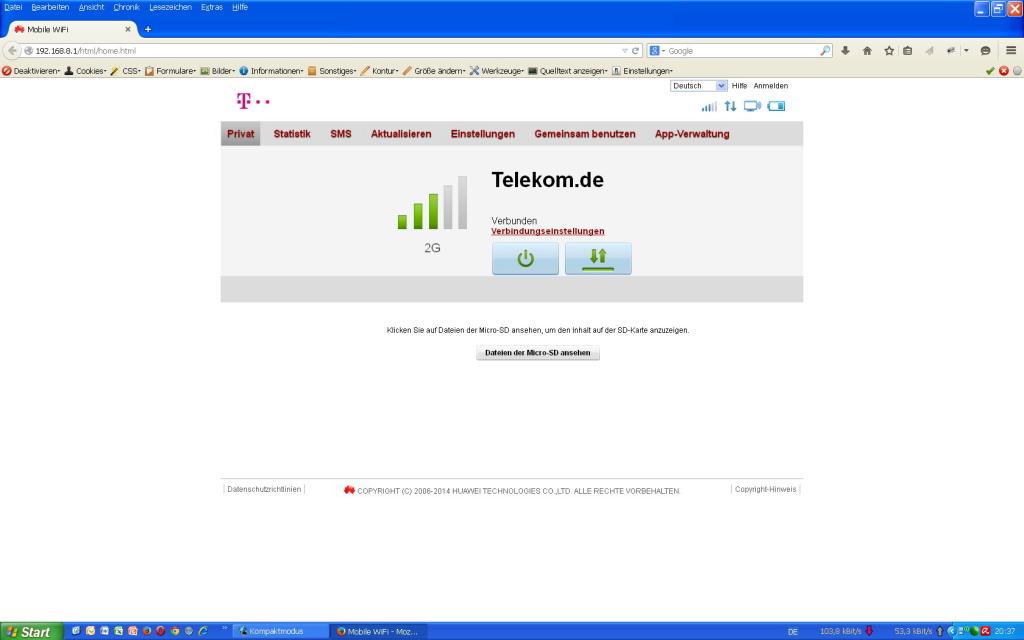Click the Hilfe link next to language selector
The image size is (1024, 640).
point(739,86)
